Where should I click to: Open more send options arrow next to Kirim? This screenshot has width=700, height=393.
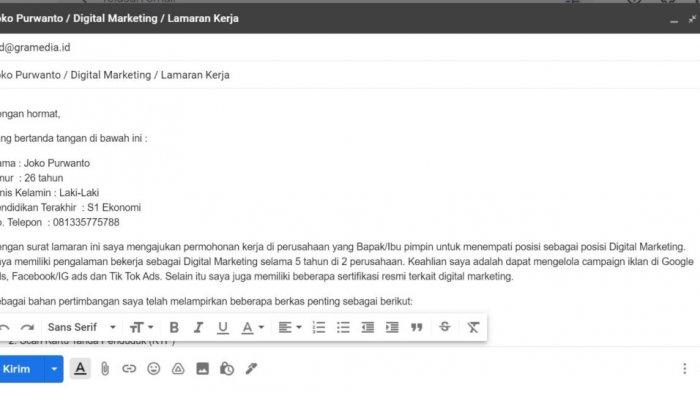tap(54, 369)
